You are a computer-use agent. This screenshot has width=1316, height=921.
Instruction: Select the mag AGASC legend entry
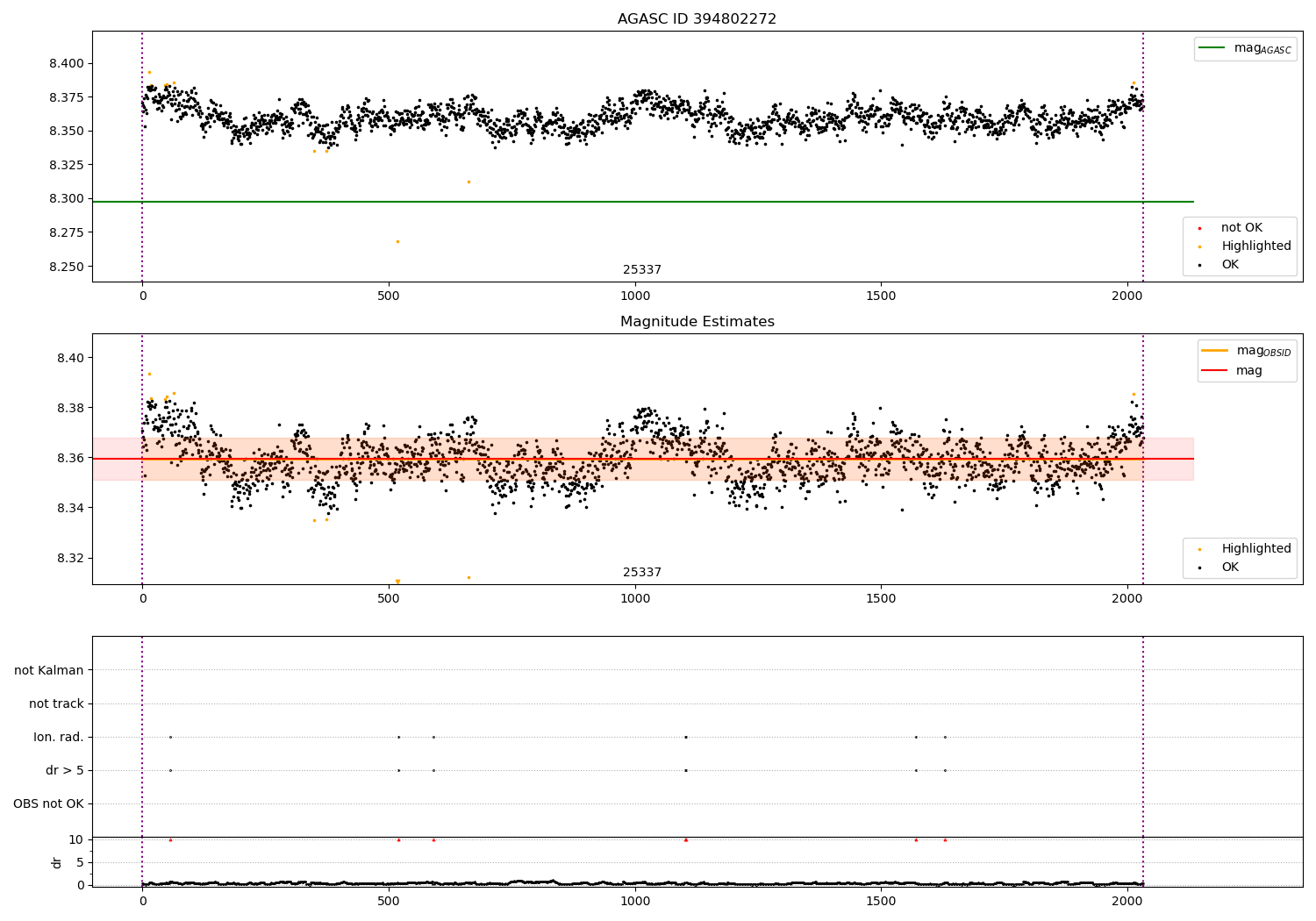[x=1245, y=48]
